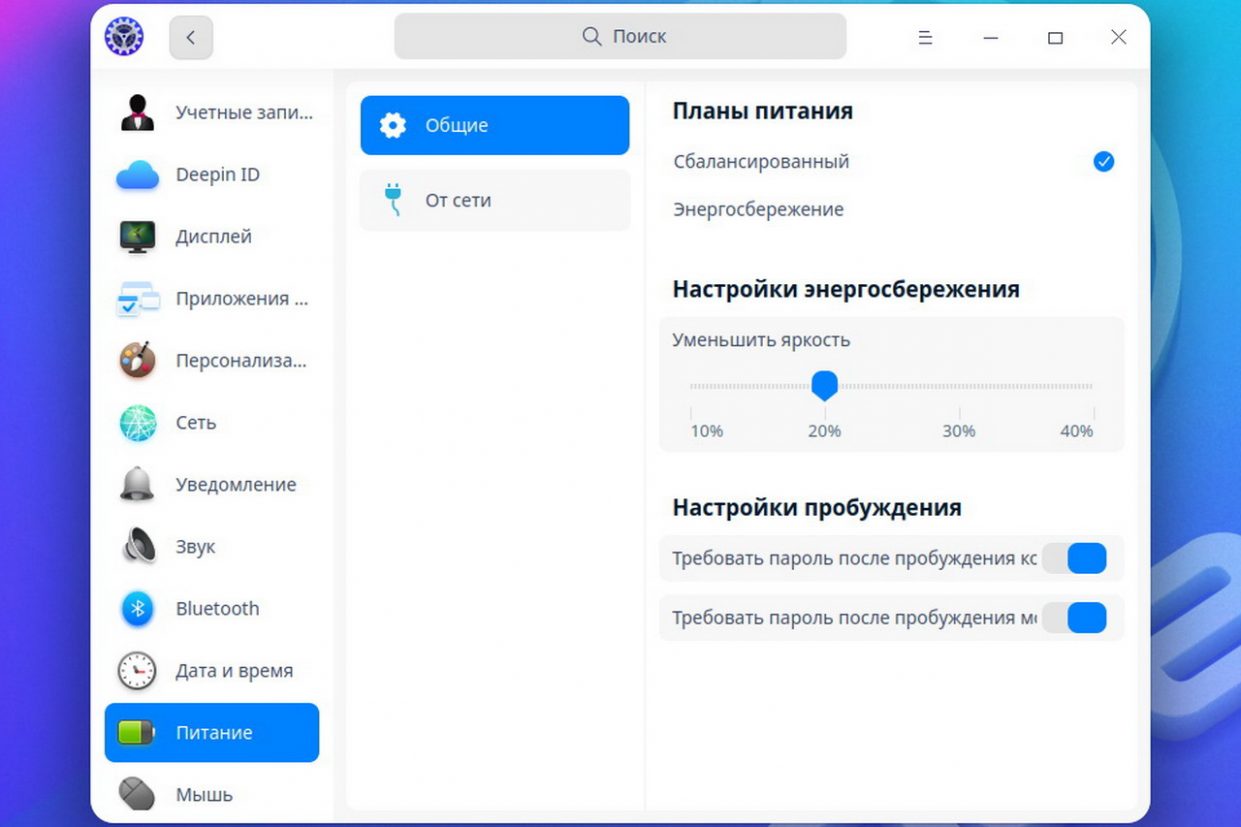Open the Display (Дисплей) monitor icon
1241x827 pixels.
[137, 237]
